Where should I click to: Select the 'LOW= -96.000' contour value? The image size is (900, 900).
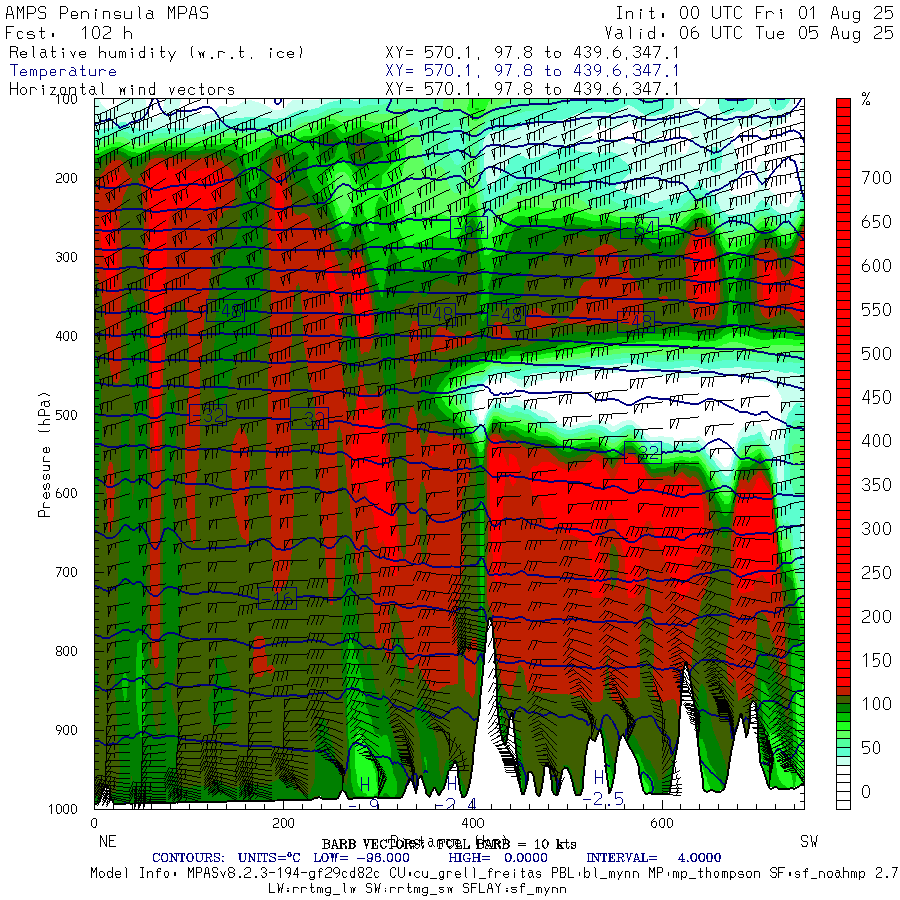pyautogui.click(x=361, y=858)
